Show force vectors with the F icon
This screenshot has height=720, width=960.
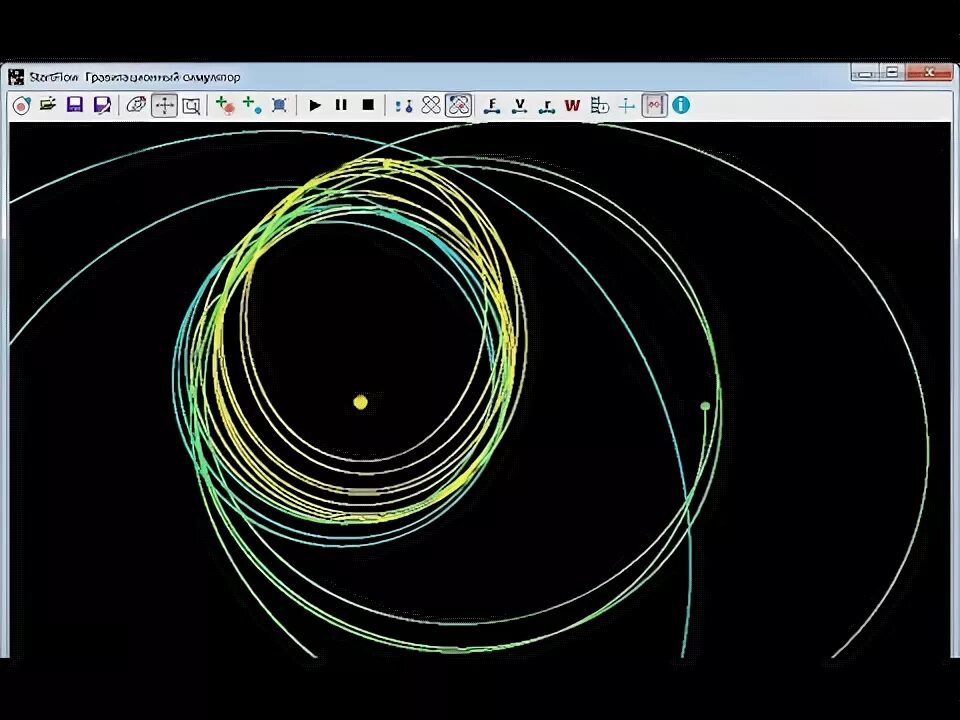(x=492, y=106)
